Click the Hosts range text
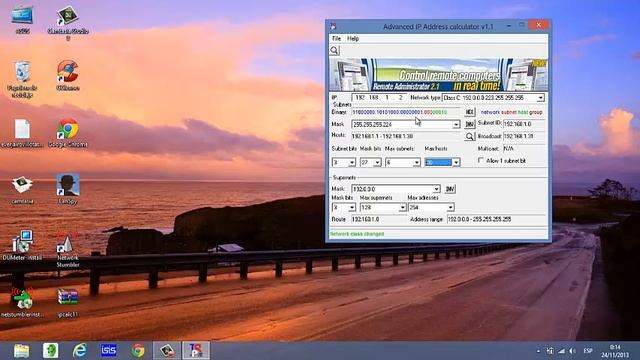640x360 pixels. click(382, 136)
